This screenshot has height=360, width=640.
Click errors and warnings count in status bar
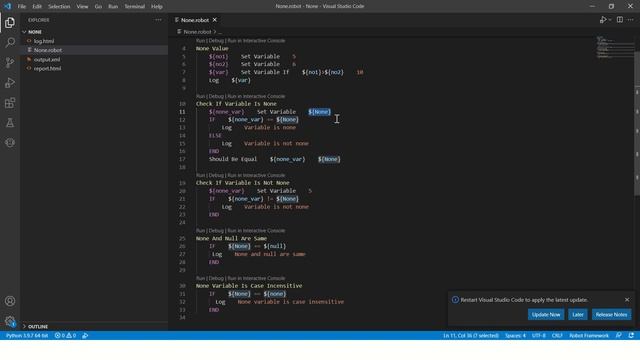65,336
